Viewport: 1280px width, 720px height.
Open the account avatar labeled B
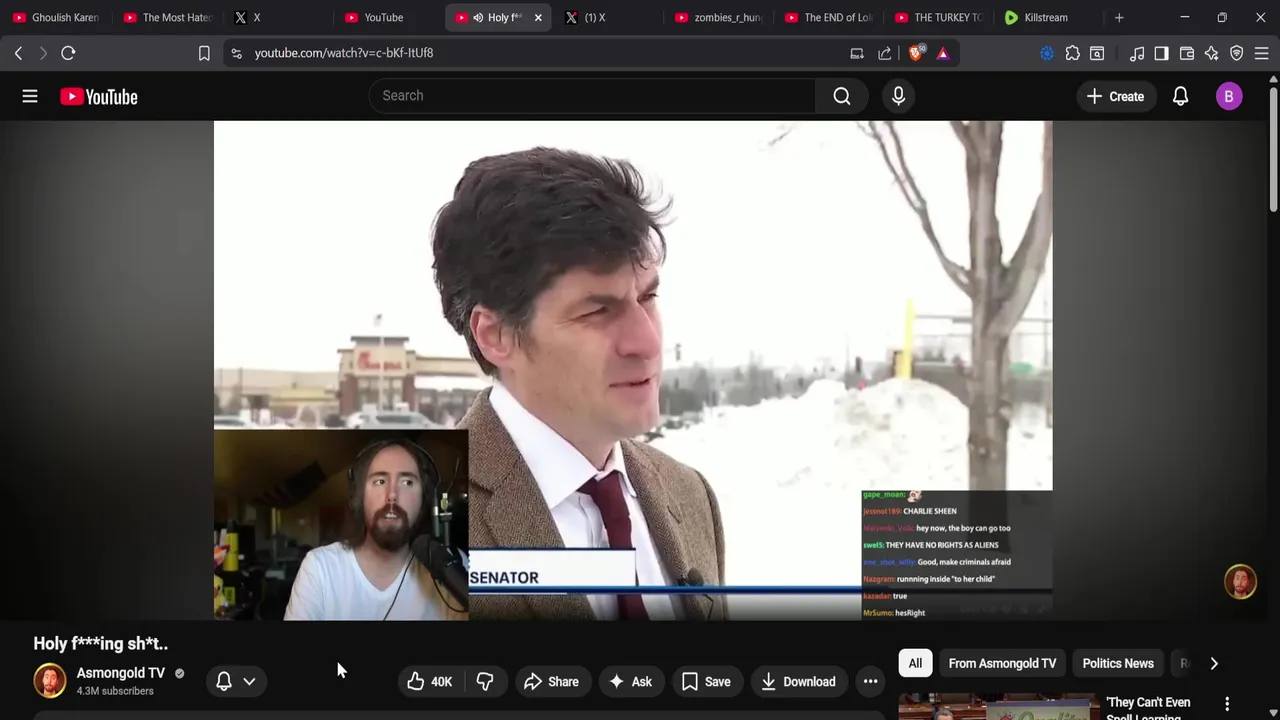pyautogui.click(x=1229, y=96)
